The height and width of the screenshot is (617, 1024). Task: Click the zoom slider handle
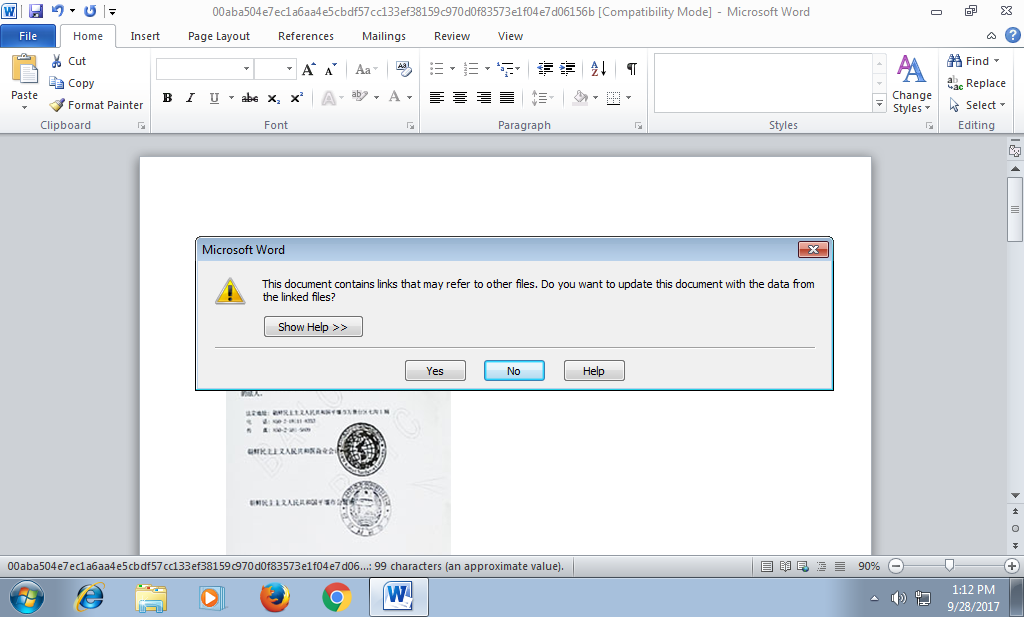[949, 566]
